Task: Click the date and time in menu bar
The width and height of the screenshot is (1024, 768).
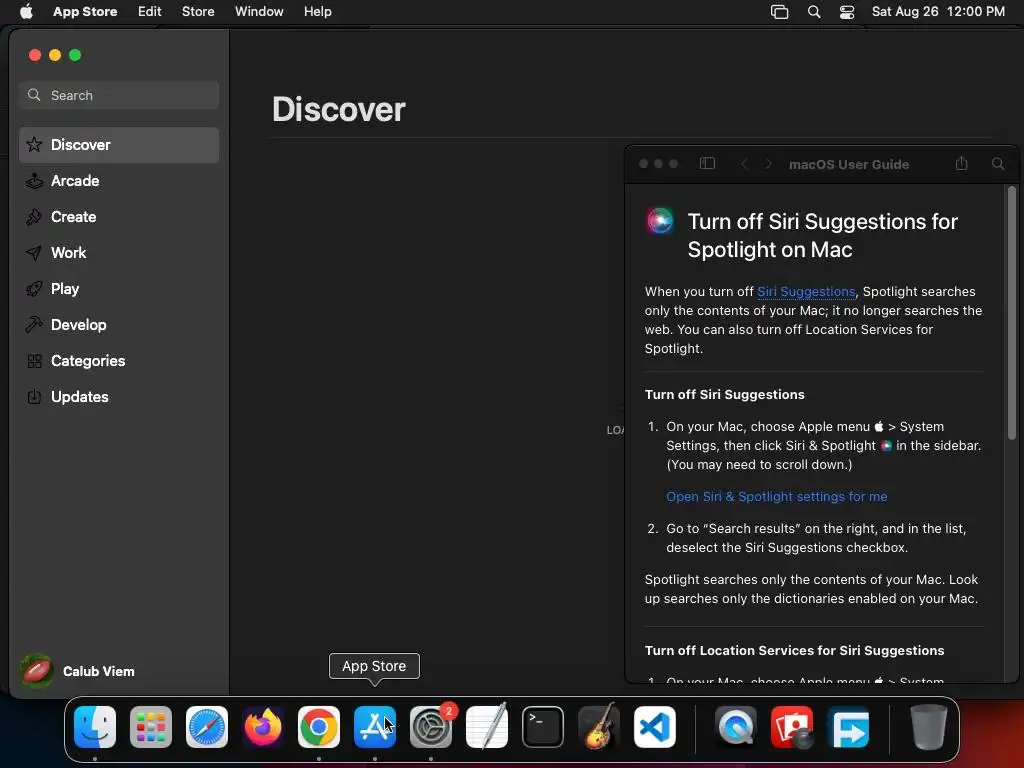Action: 938,11
